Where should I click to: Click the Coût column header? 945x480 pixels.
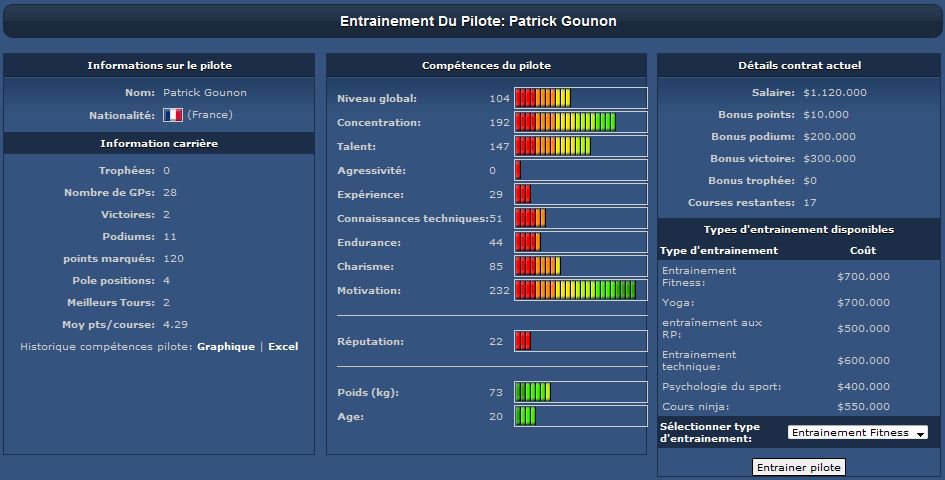click(x=862, y=250)
